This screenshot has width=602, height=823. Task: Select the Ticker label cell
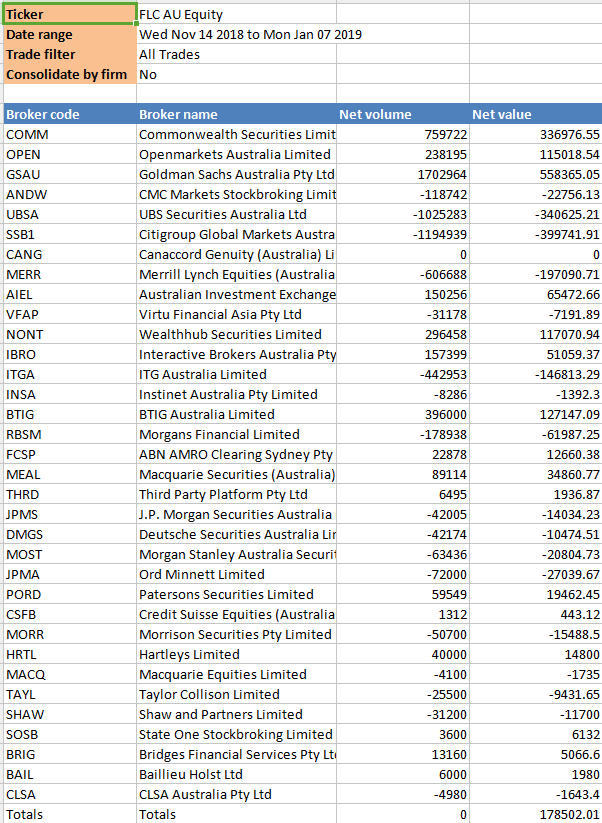pos(69,14)
